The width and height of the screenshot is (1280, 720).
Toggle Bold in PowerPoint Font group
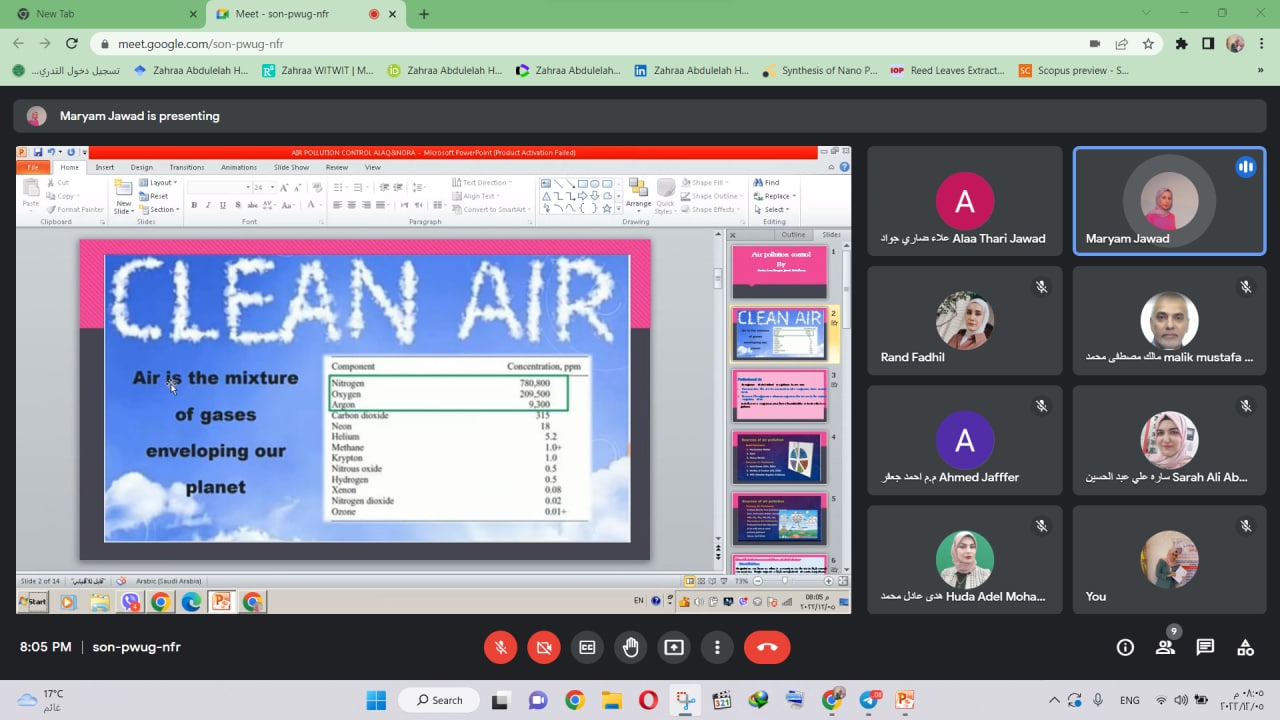194,205
